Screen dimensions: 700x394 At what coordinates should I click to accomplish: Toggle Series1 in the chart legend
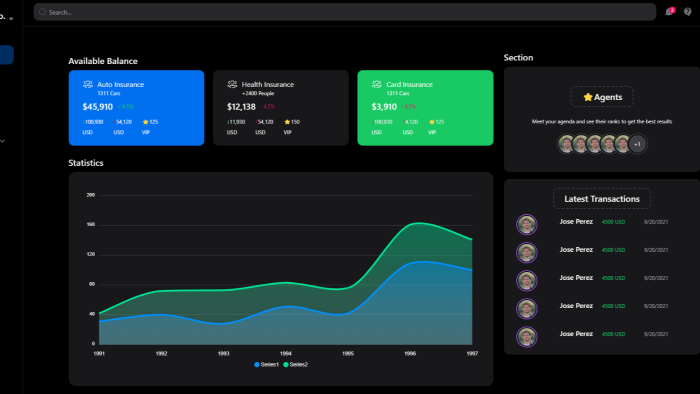[267, 365]
